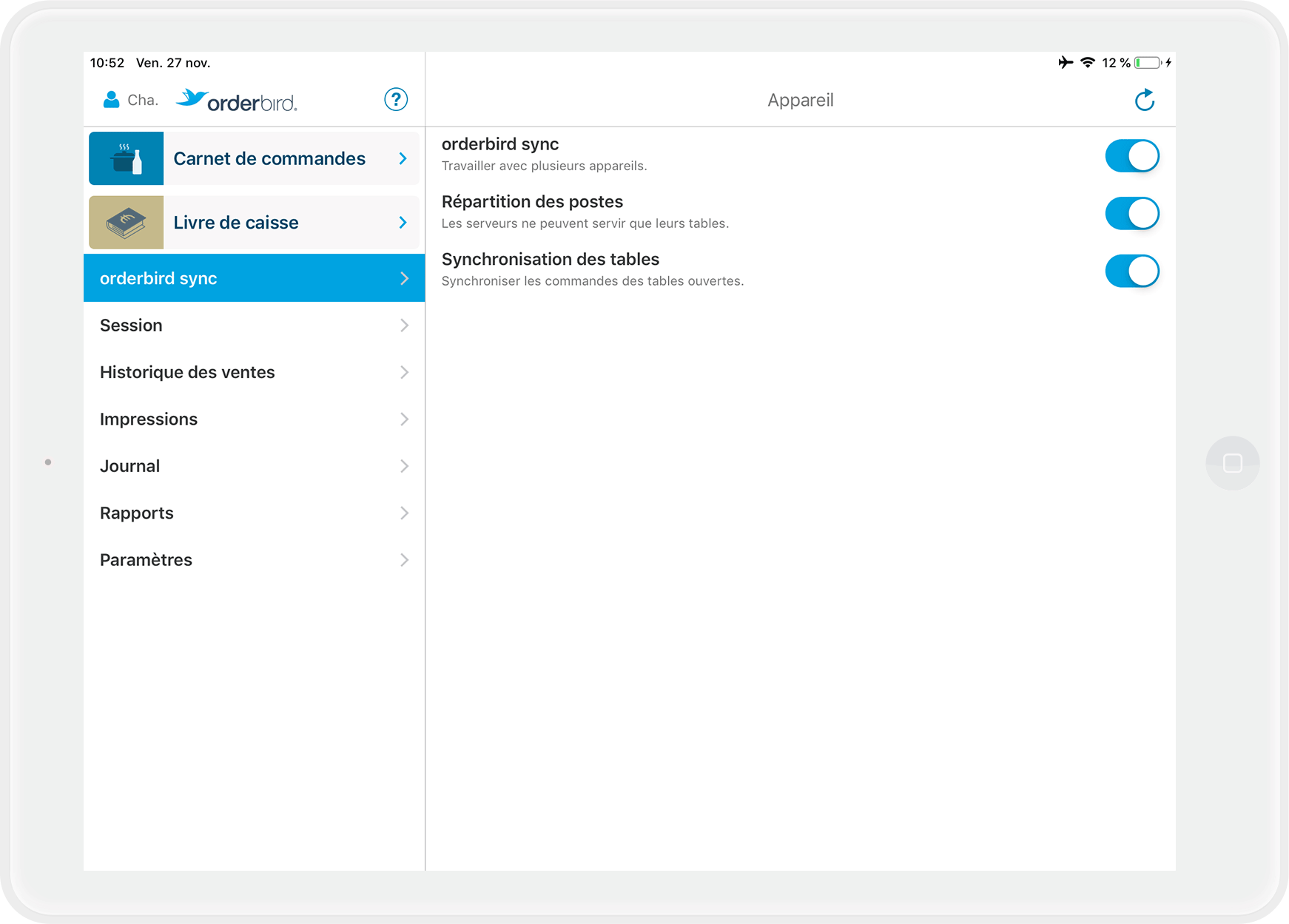Open the Rapports menu item
This screenshot has width=1289, height=924.
(254, 513)
